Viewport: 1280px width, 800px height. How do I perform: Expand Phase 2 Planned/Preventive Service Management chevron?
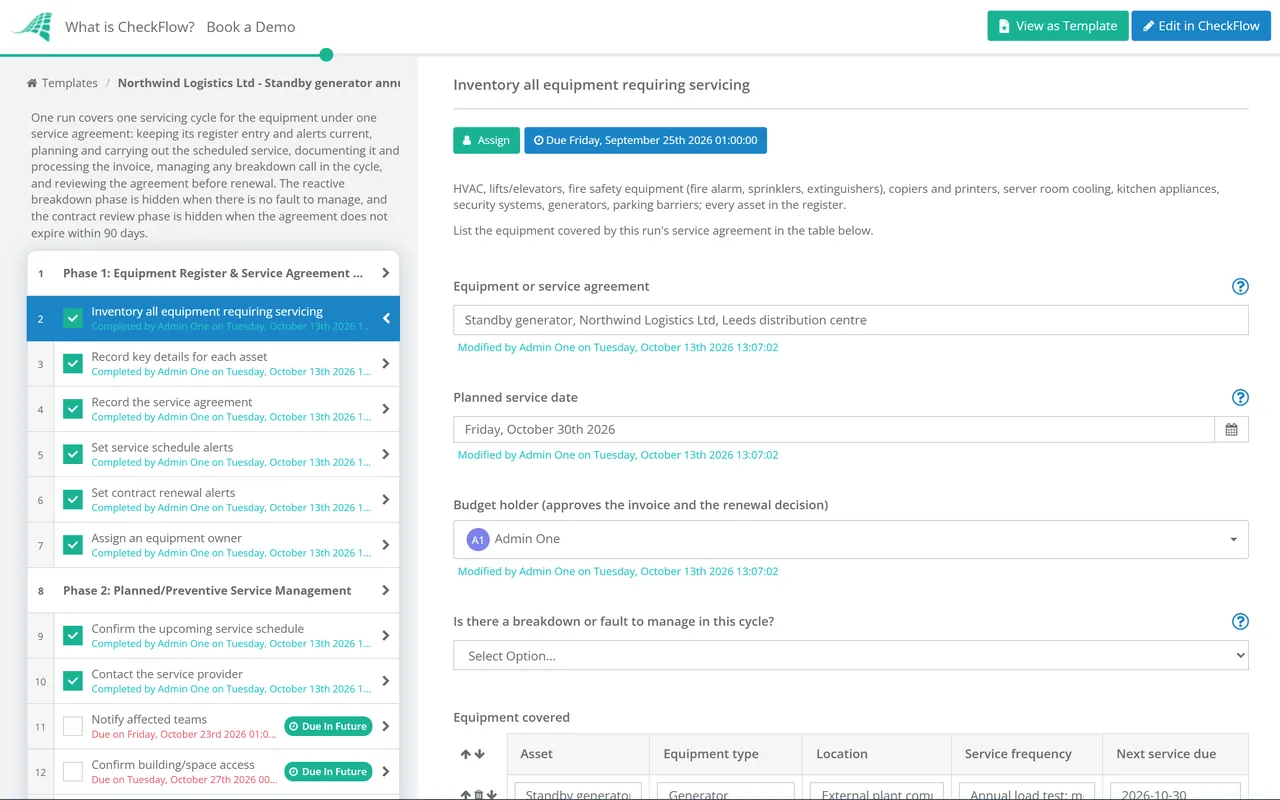386,590
